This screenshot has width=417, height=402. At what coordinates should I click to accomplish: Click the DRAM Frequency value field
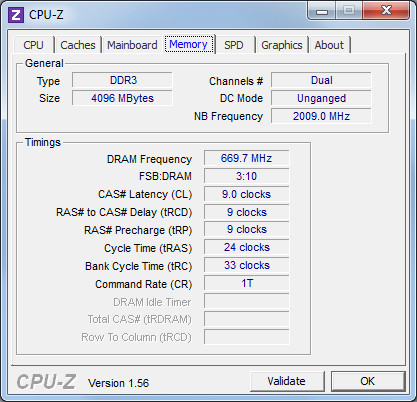tap(246, 158)
